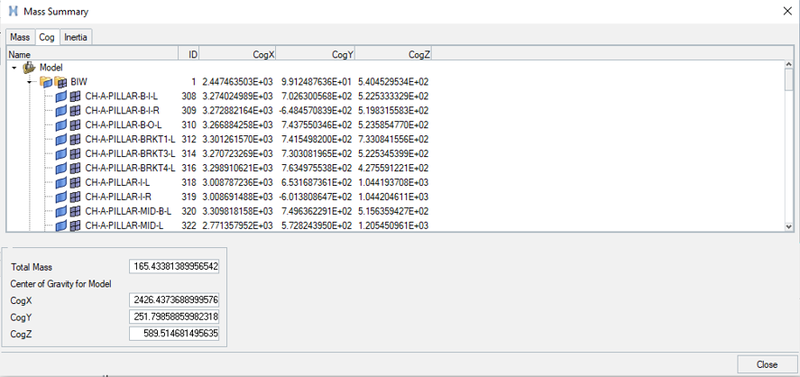The width and height of the screenshot is (800, 377).
Task: Click CogZ value 7.330841556E+02
Action: point(393,139)
